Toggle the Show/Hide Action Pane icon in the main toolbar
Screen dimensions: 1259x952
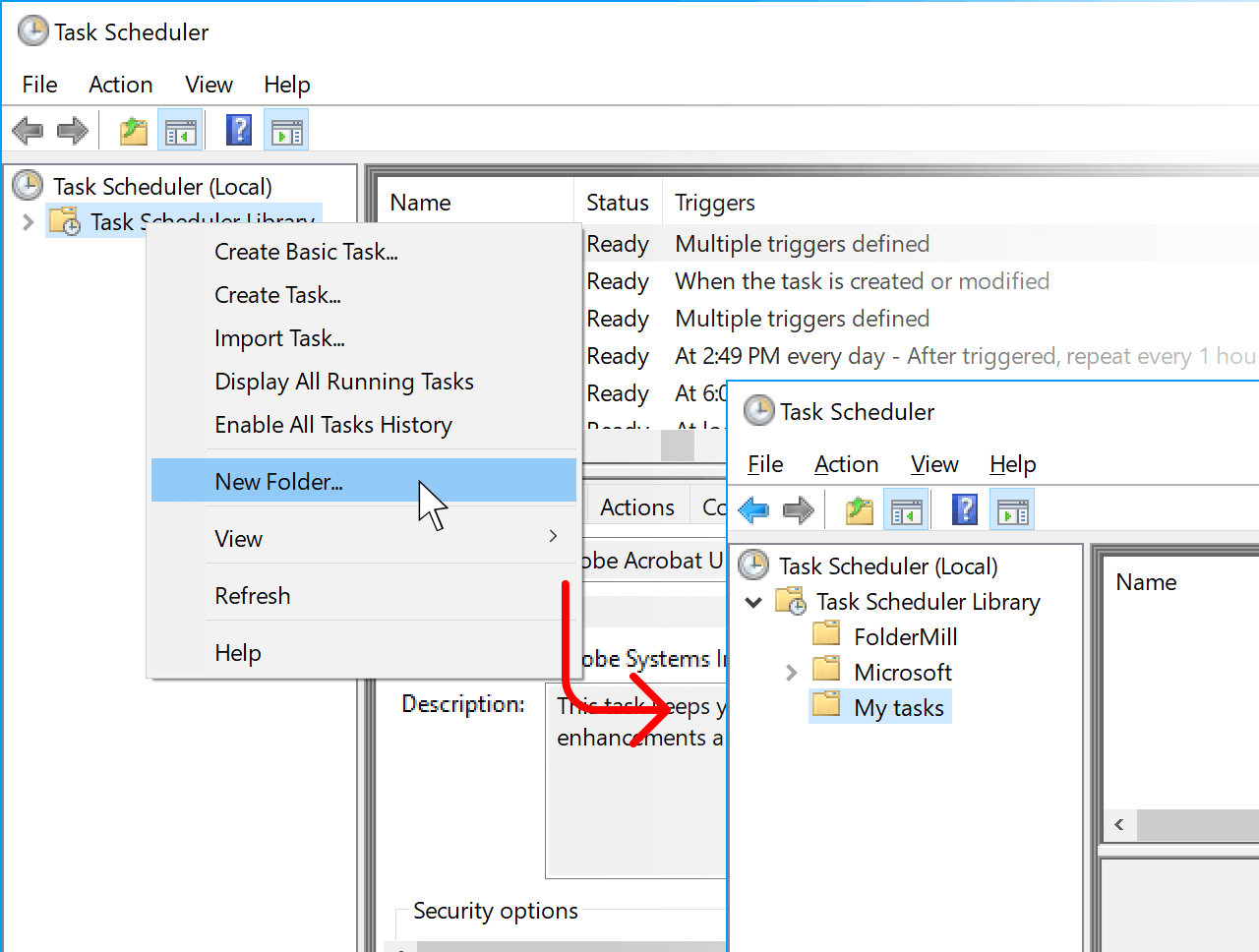(x=287, y=131)
